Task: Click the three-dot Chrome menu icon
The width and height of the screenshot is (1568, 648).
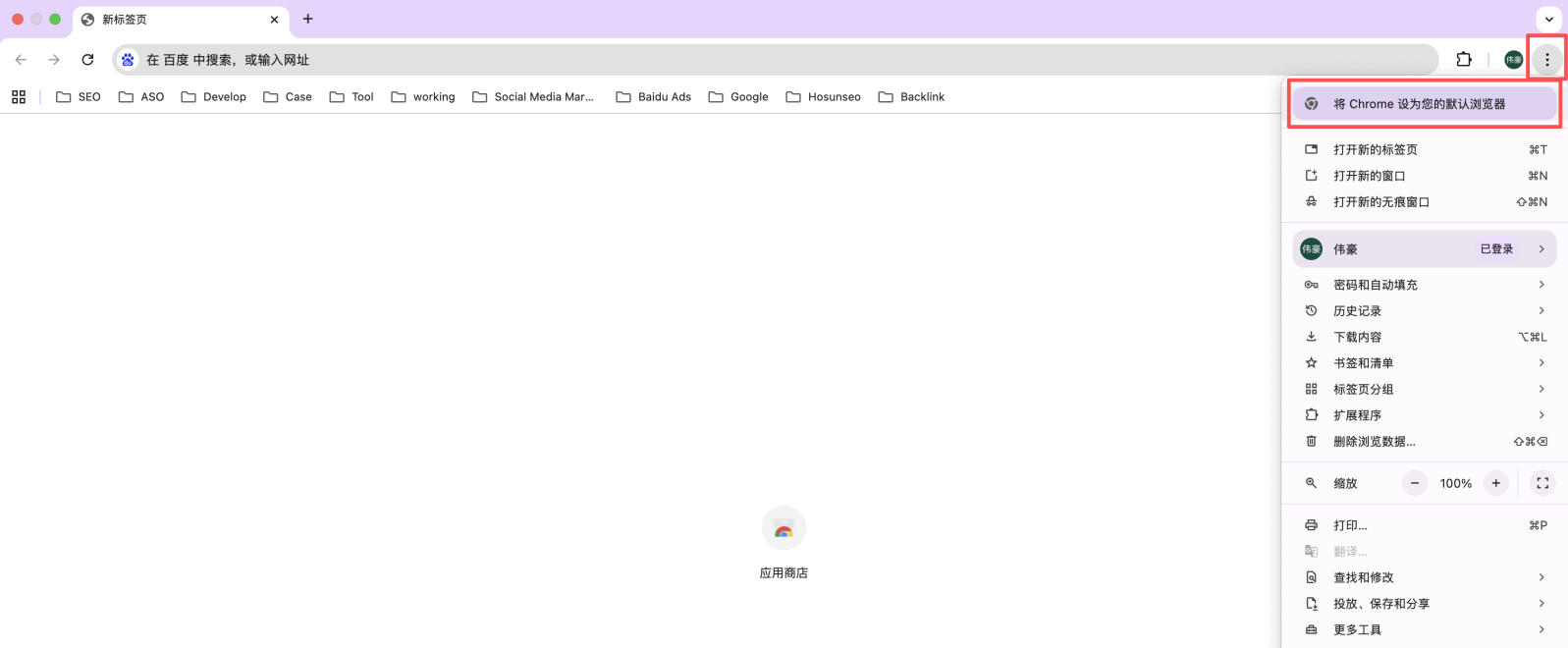Action: click(1546, 60)
